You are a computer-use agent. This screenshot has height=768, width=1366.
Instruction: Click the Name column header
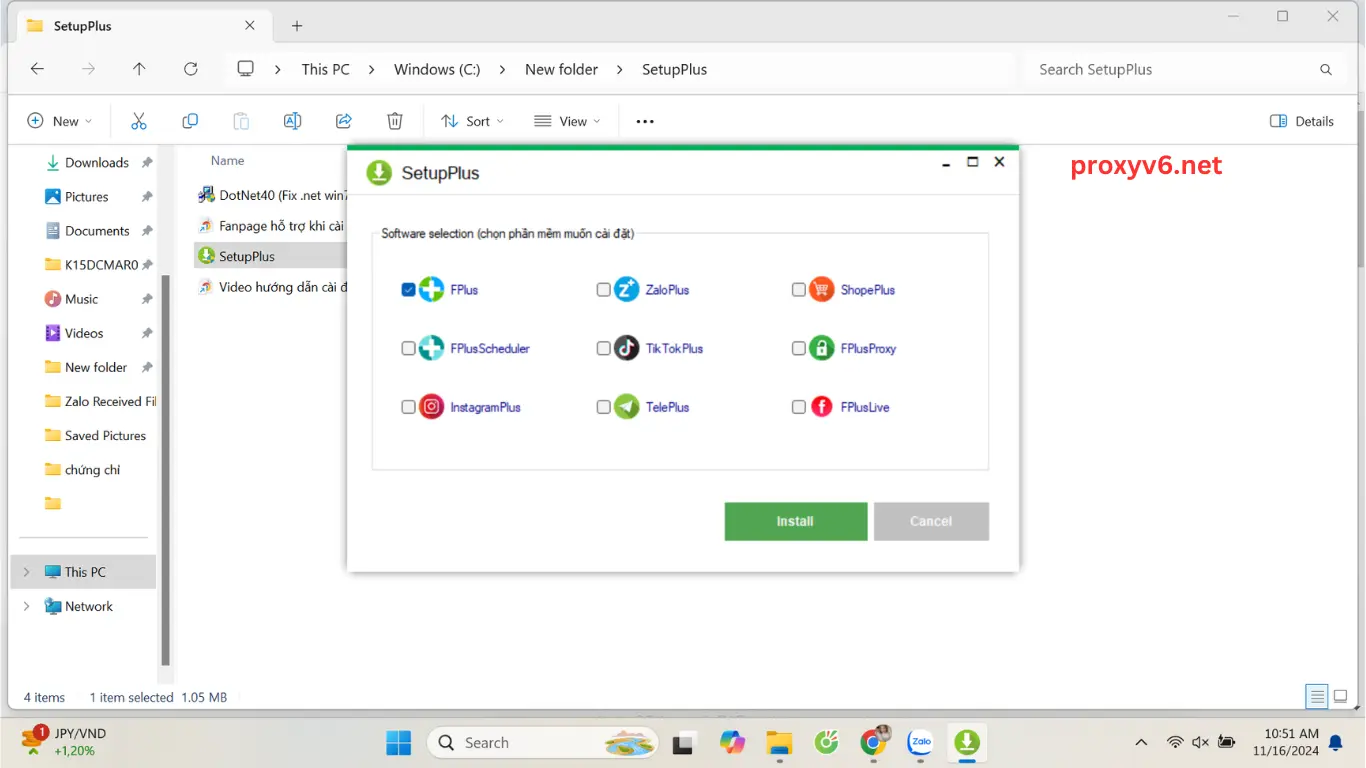click(x=227, y=160)
